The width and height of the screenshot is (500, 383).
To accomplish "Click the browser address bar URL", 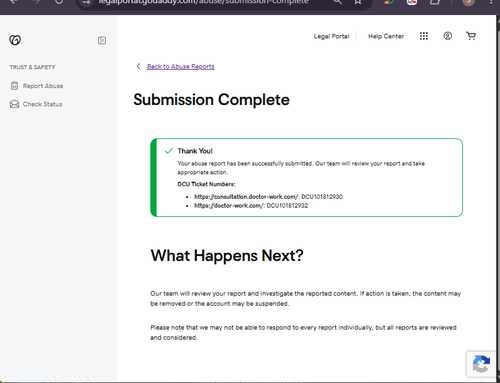I will (203, 2).
